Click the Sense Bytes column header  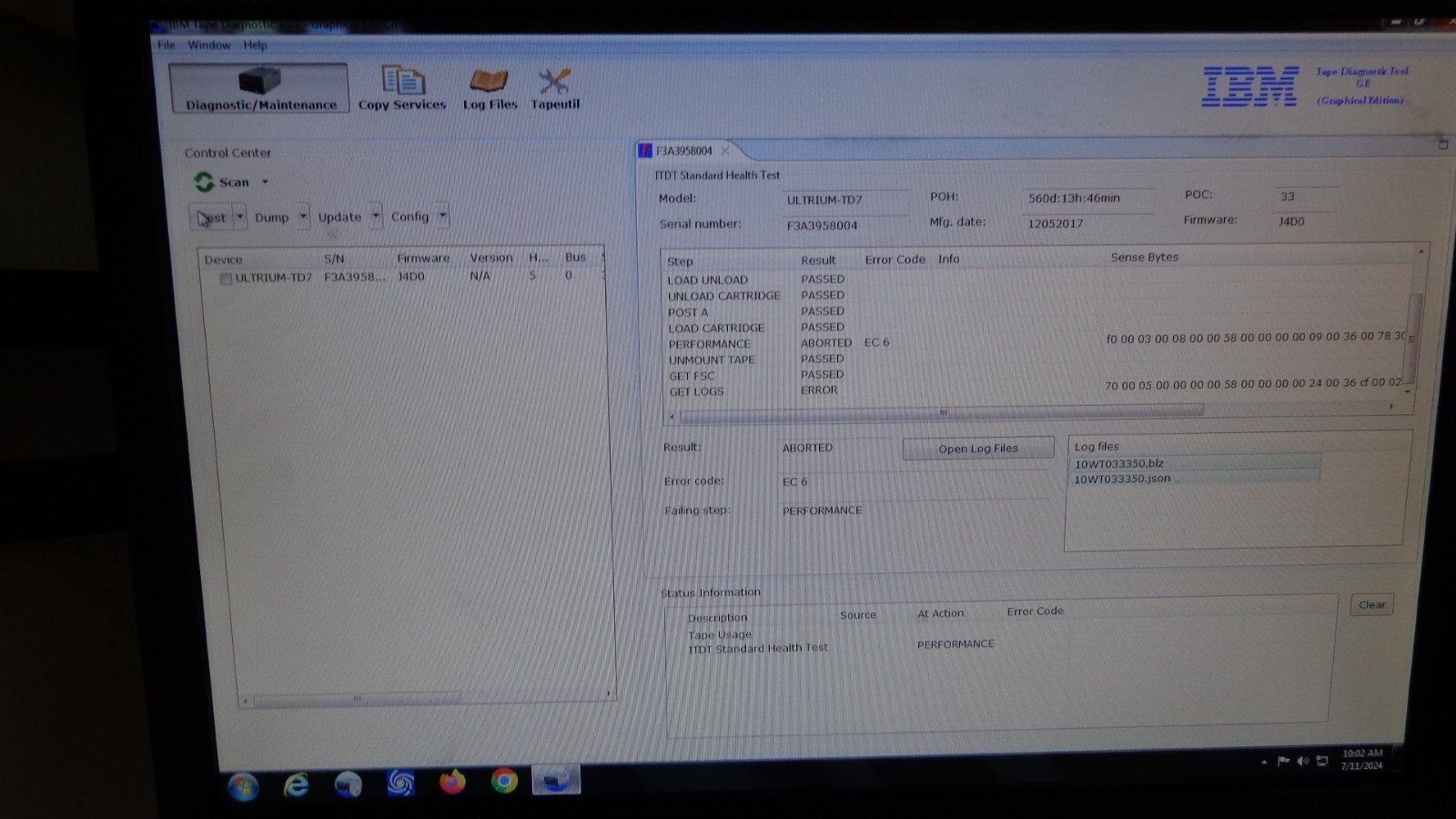(1144, 258)
